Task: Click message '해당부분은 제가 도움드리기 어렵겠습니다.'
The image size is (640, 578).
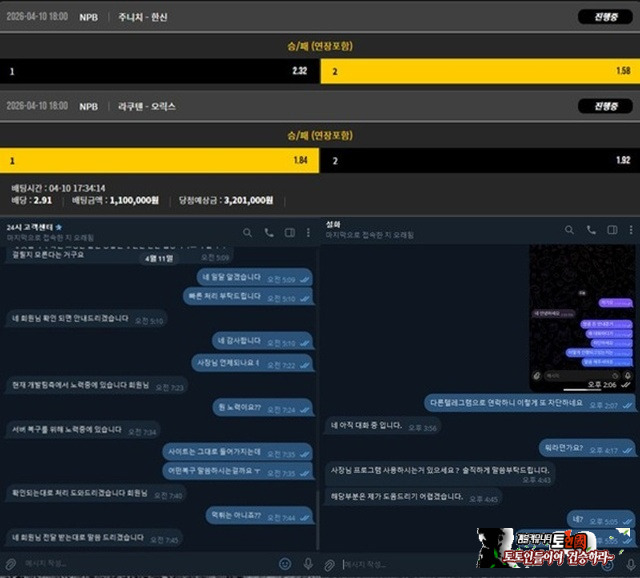Action: pos(413,497)
